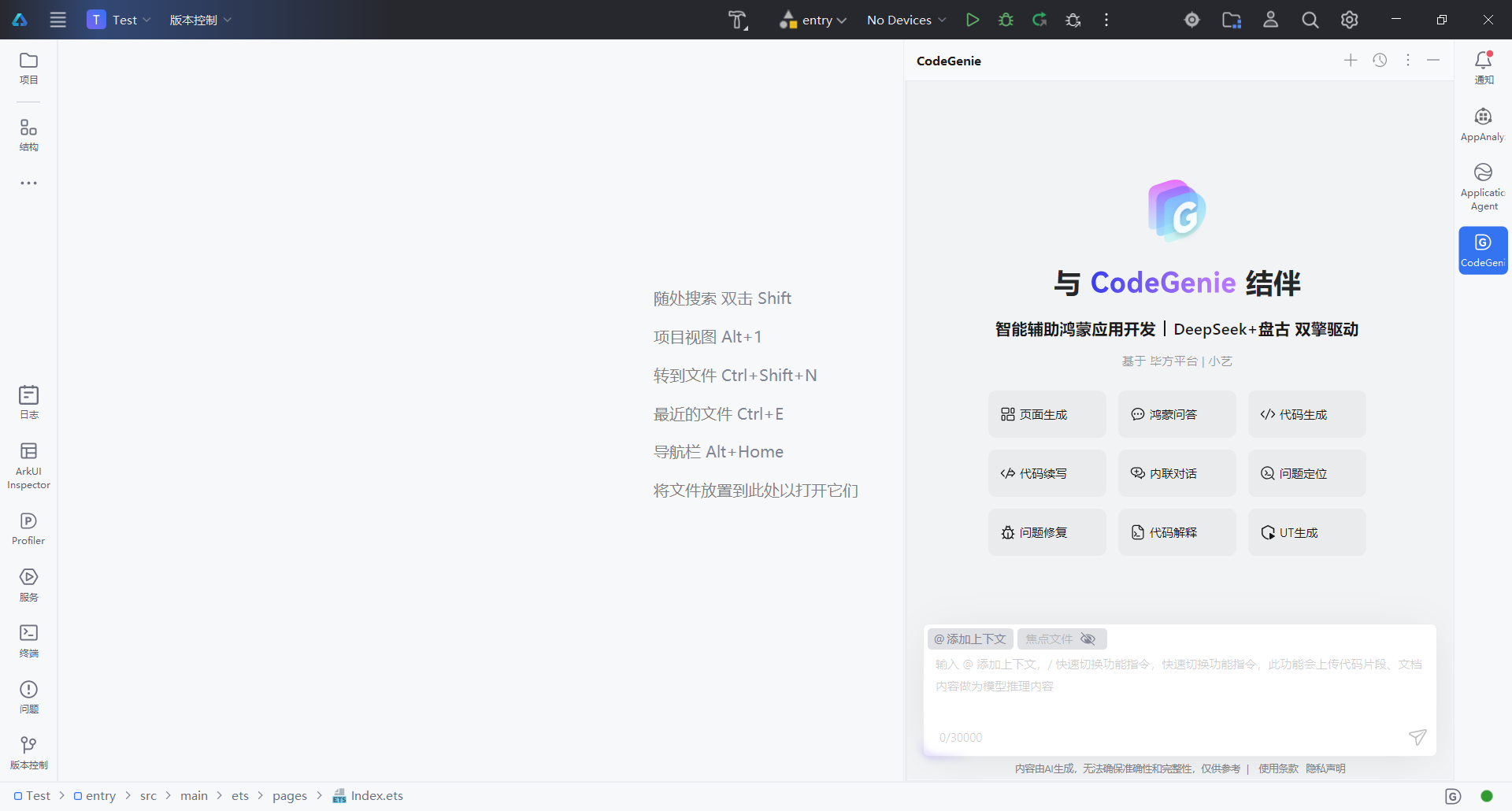This screenshot has height=811, width=1512.
Task: Open the Structure panel
Action: point(29,135)
